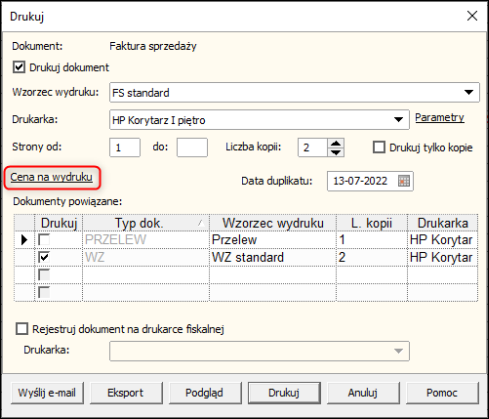Enable Drukuj tylko kopie checkbox

click(379, 147)
